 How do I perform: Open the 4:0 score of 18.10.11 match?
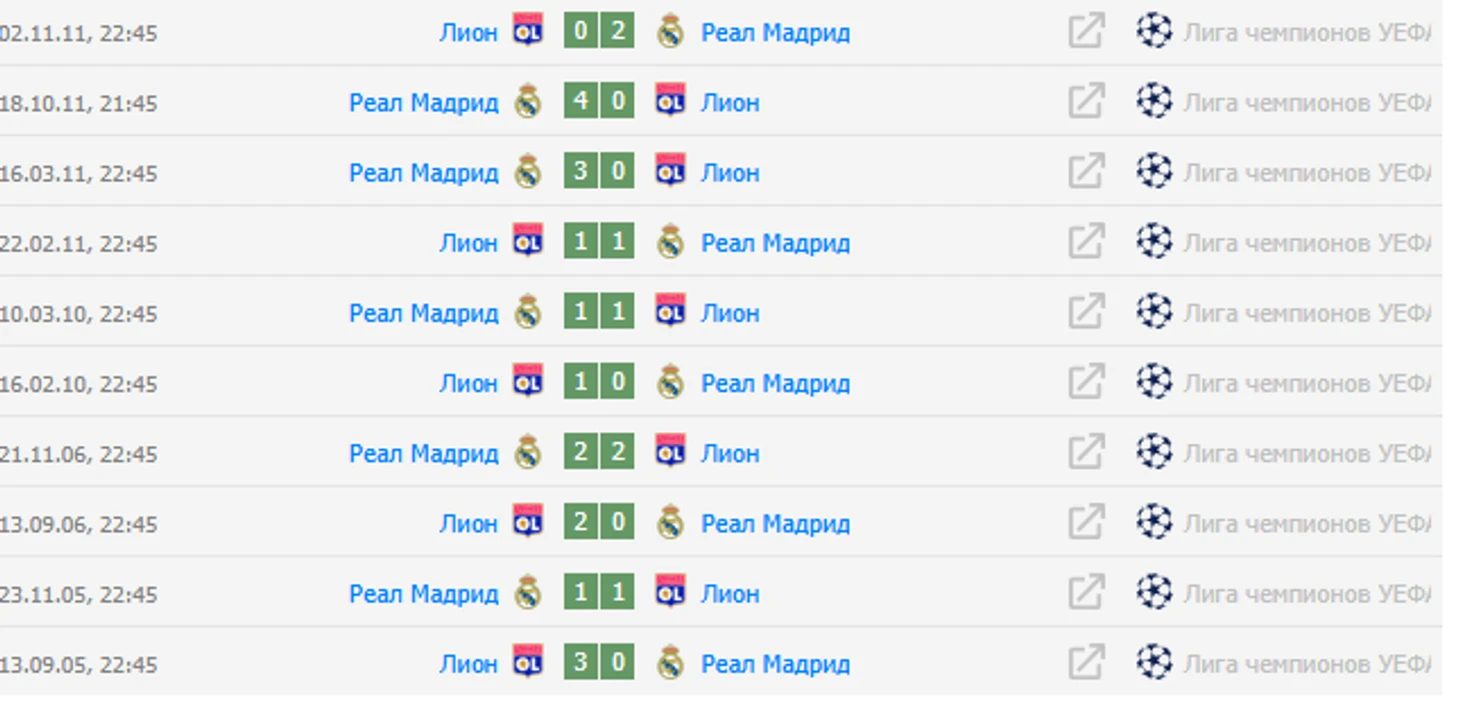coord(599,101)
